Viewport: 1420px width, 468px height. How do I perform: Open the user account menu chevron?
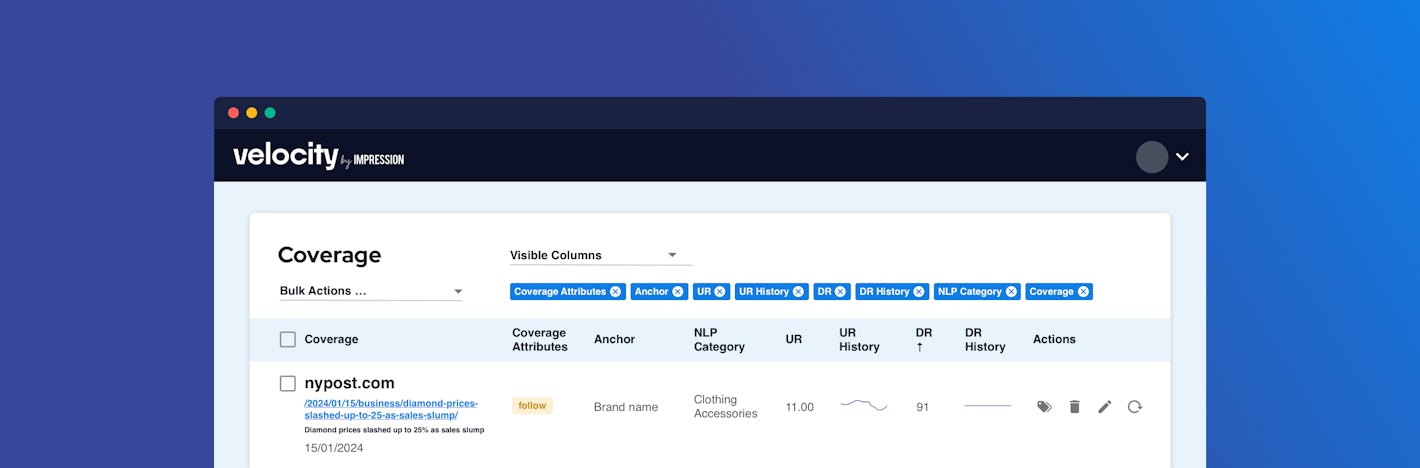tap(1182, 157)
